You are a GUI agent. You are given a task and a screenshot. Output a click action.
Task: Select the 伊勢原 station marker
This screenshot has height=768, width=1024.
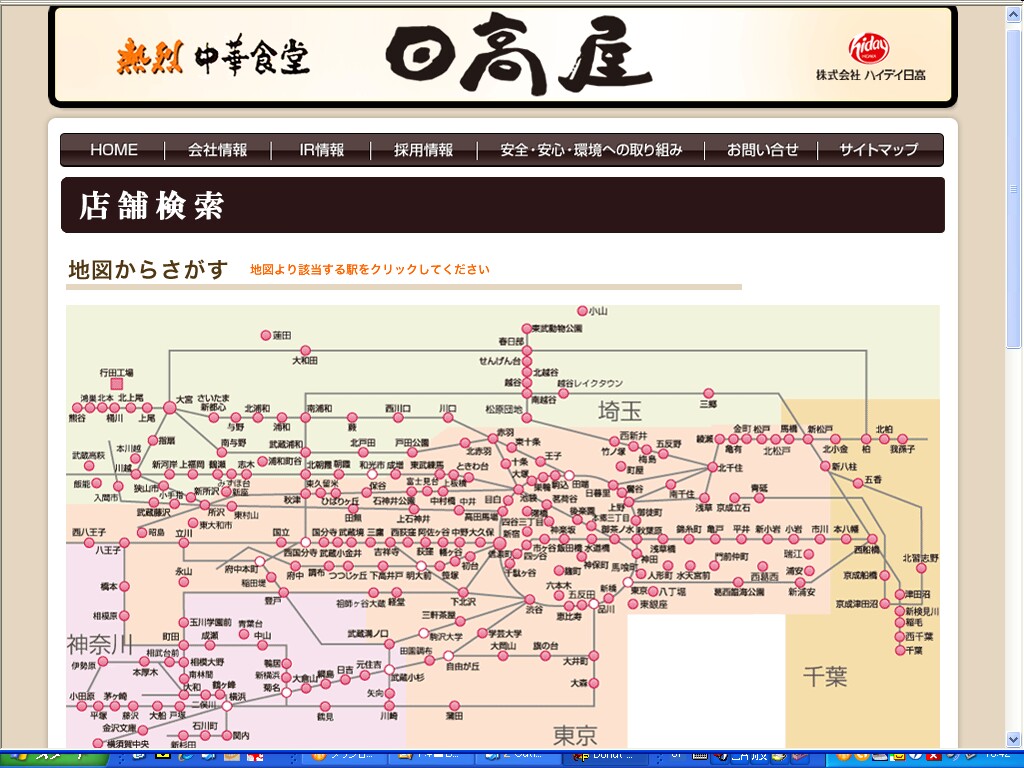pyautogui.click(x=103, y=661)
